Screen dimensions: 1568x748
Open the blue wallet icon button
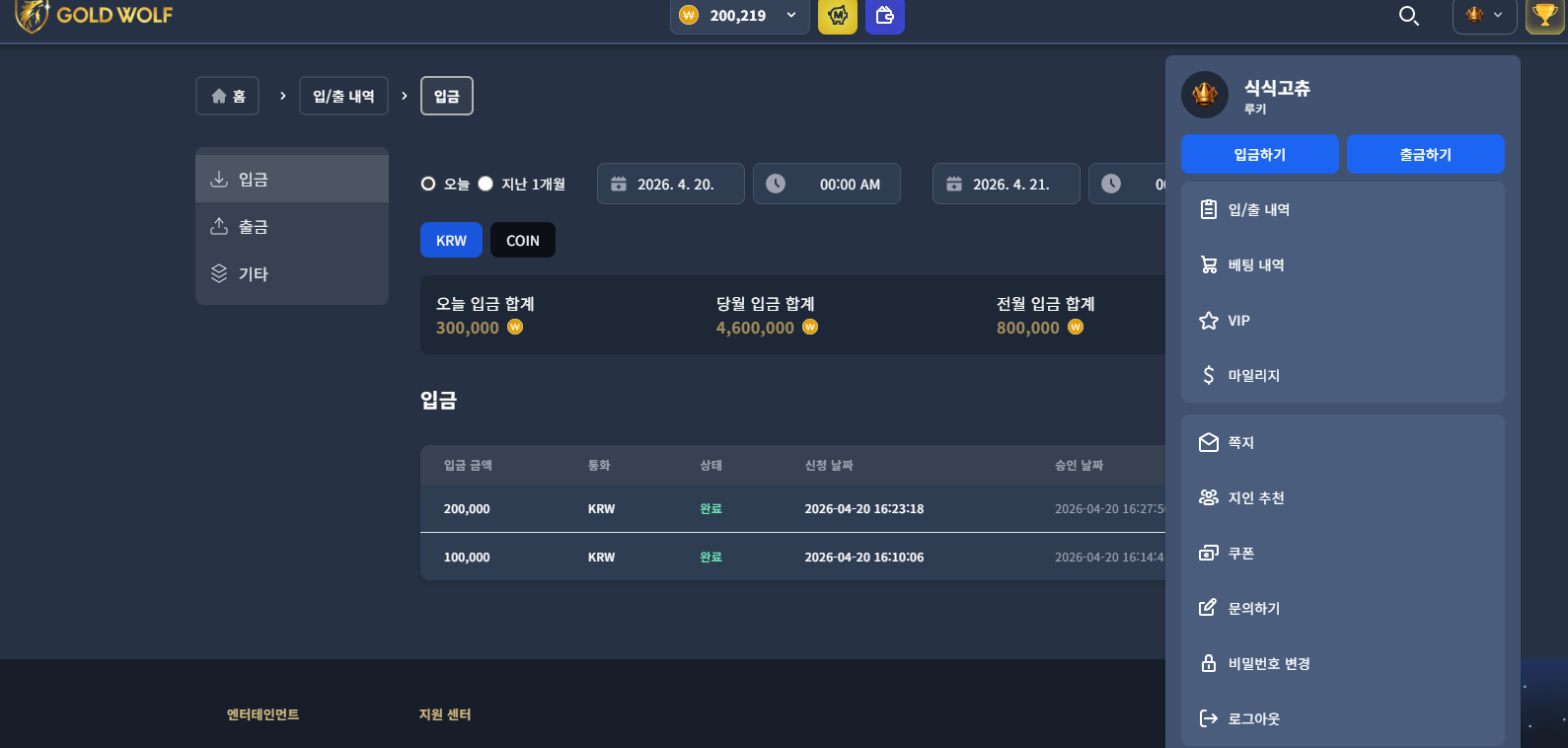pyautogui.click(x=885, y=16)
